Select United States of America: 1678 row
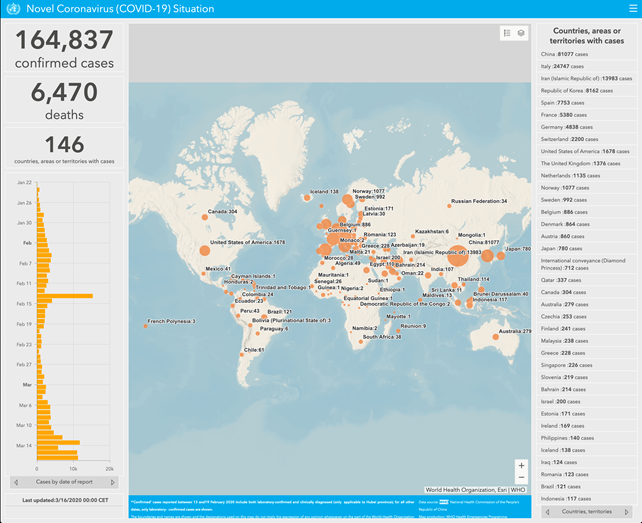Screen dimensions: 642x523 tap(587, 151)
